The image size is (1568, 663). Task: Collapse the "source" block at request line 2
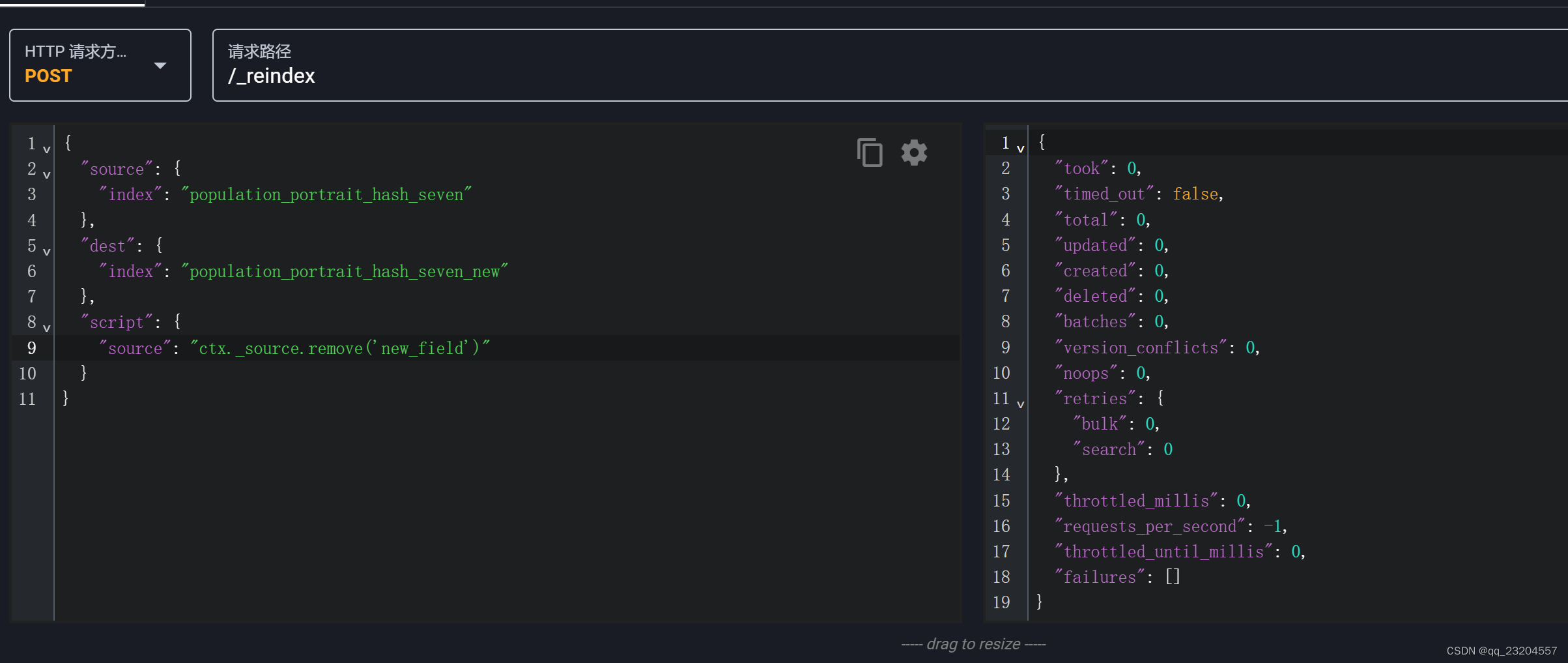(47, 175)
